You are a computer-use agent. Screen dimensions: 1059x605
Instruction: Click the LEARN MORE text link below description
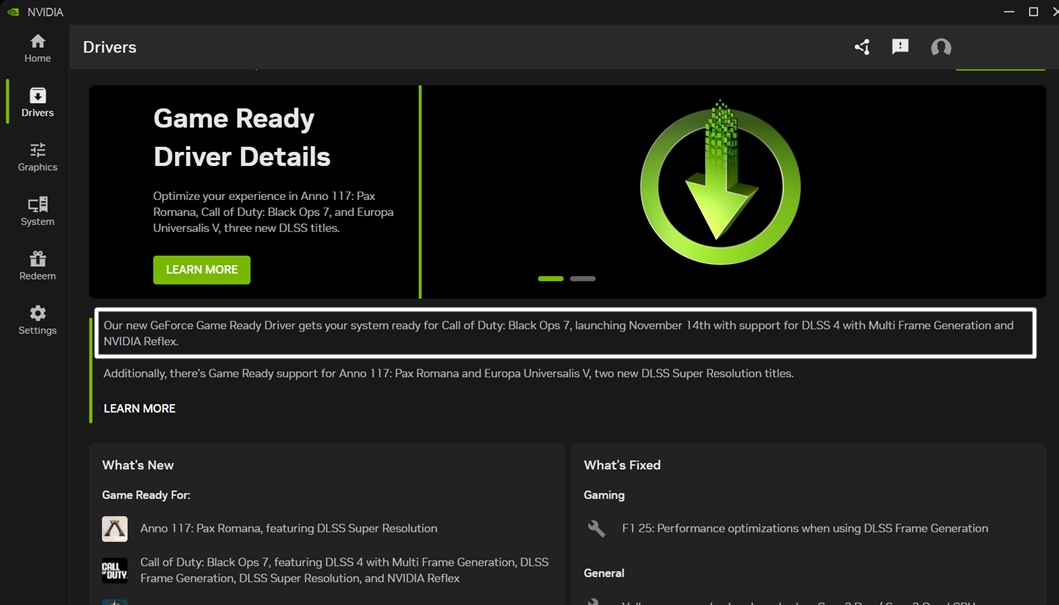point(139,409)
